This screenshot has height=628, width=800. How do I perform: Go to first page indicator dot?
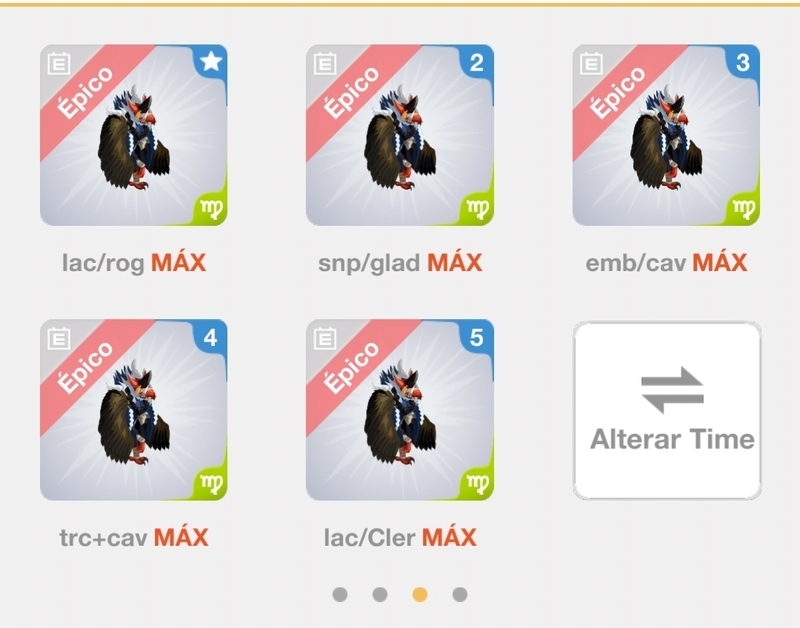point(340,594)
